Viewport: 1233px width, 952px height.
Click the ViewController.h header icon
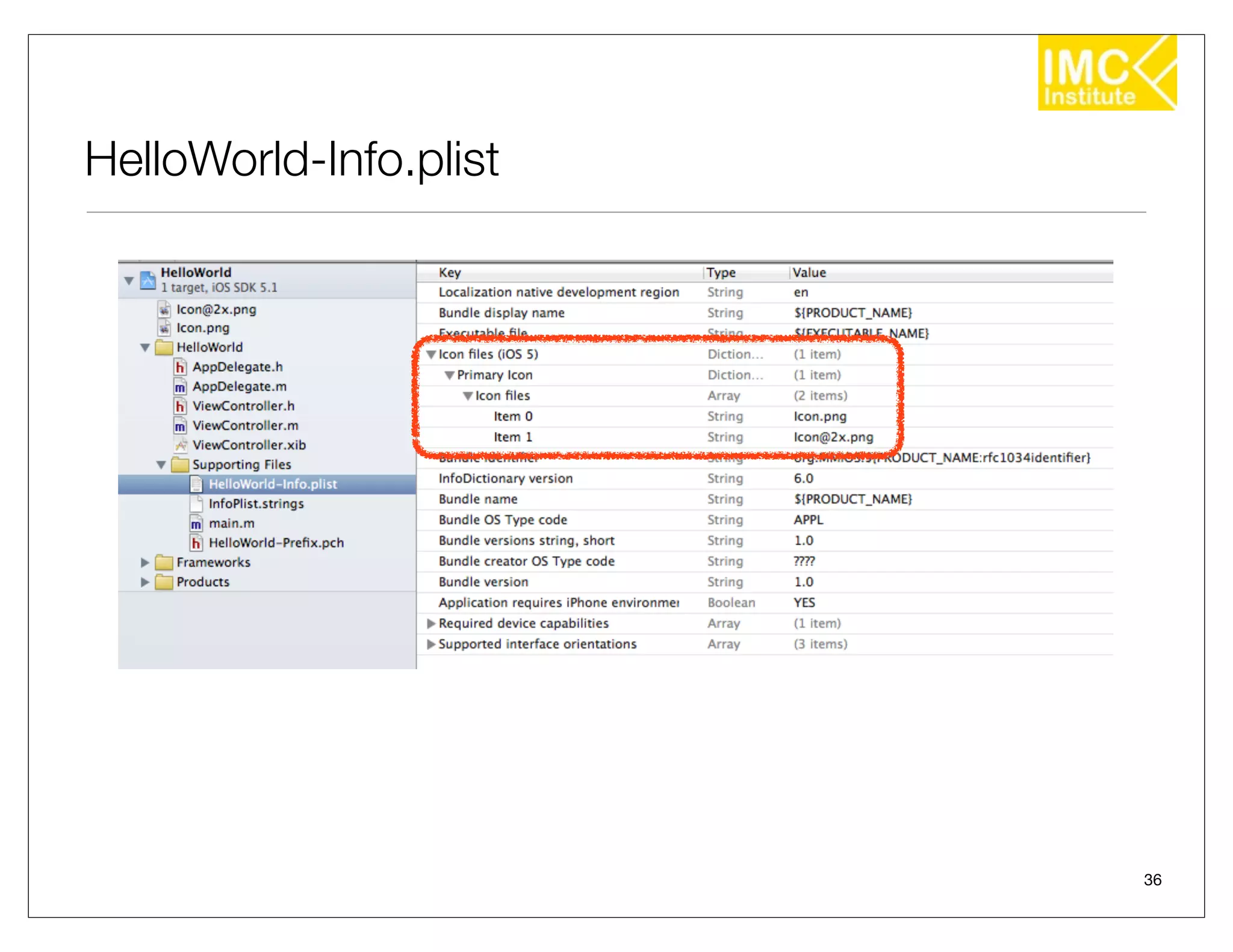[x=180, y=406]
